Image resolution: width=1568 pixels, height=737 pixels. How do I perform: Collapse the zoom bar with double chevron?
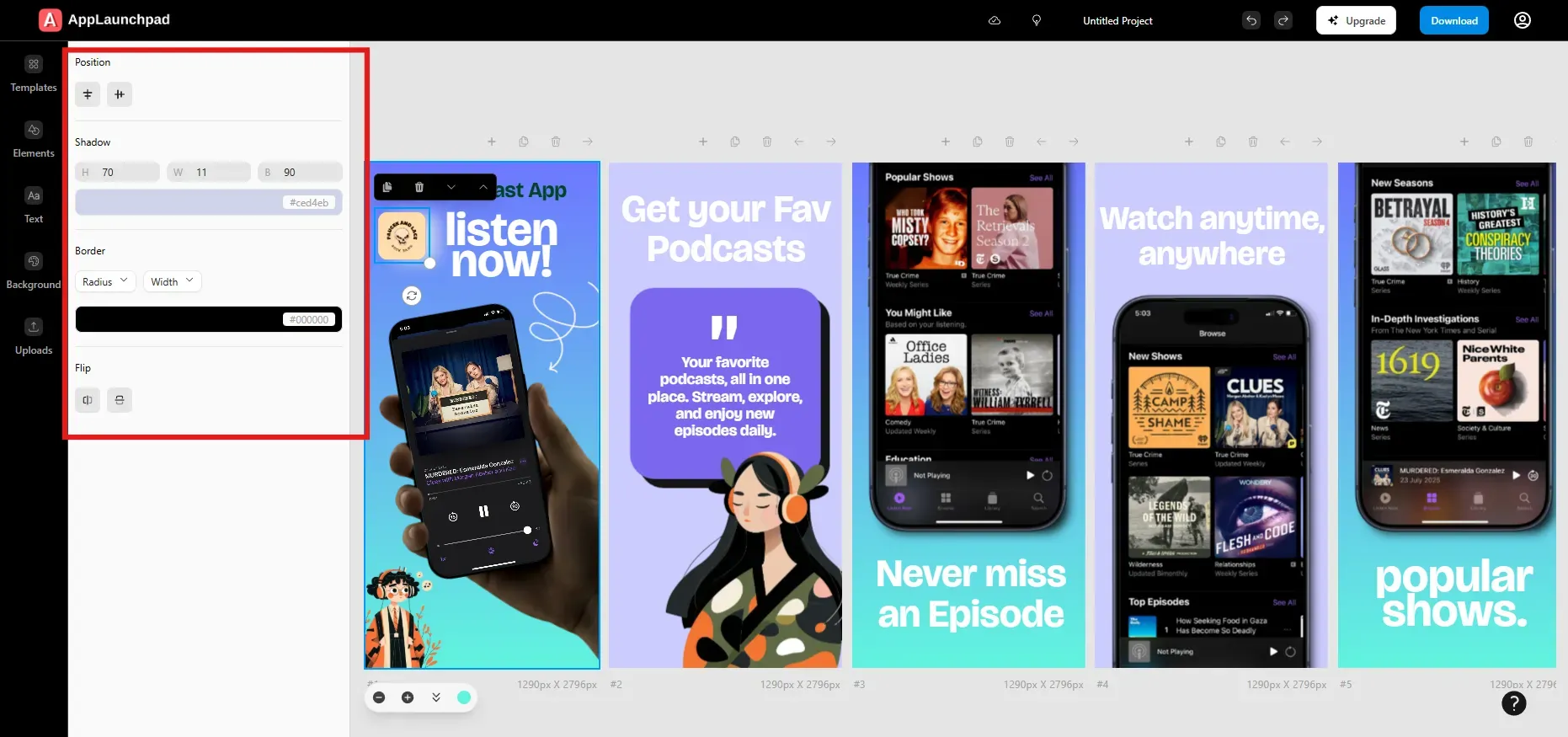coord(436,697)
